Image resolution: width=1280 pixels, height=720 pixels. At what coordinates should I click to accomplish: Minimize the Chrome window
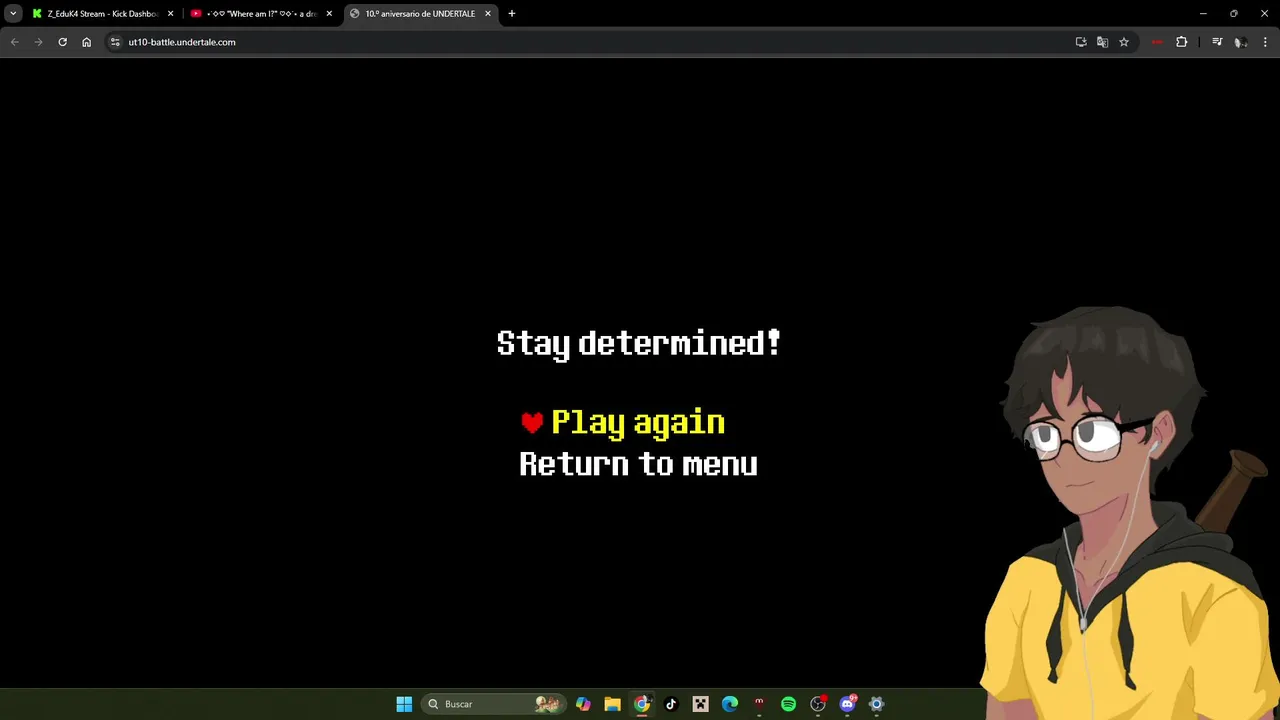pyautogui.click(x=1203, y=14)
